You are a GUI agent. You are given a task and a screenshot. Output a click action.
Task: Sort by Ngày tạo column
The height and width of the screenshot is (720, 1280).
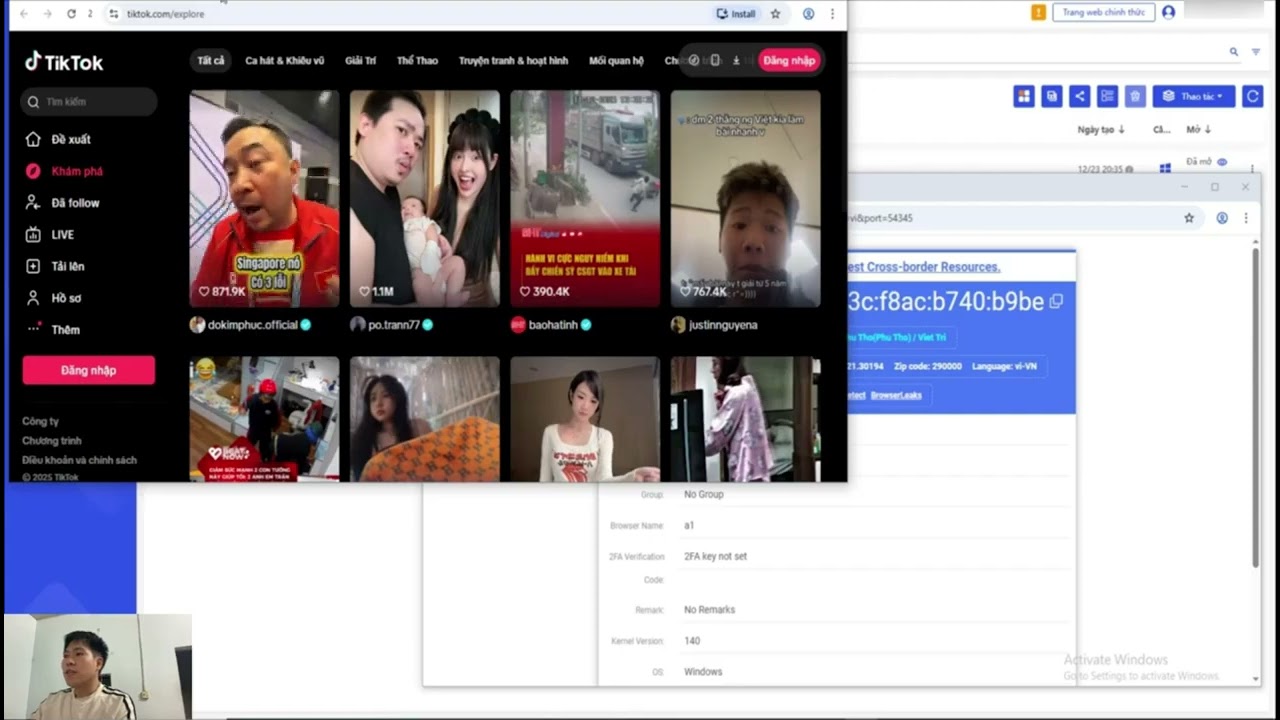click(1101, 130)
